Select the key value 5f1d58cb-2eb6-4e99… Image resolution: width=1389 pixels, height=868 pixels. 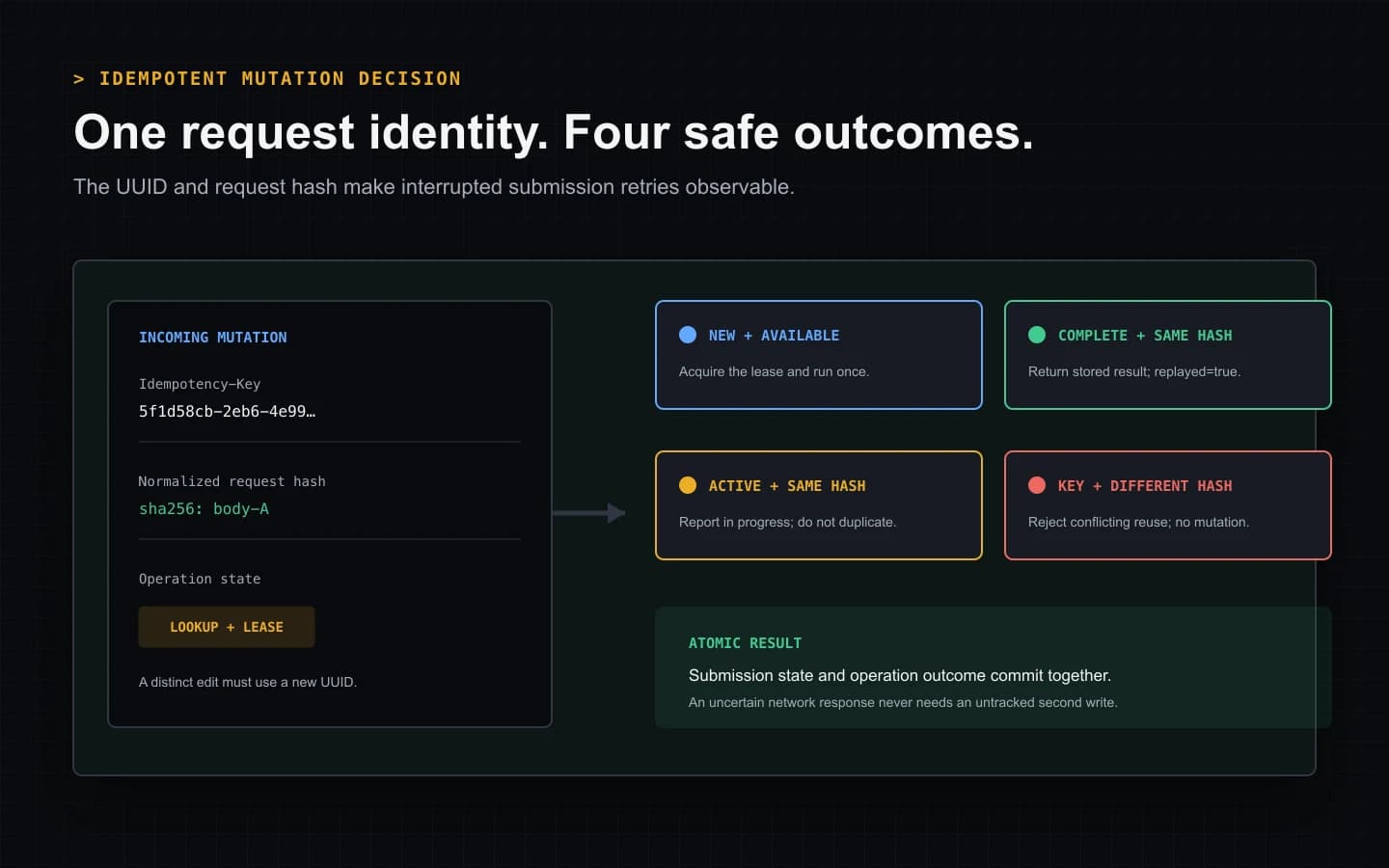(x=227, y=411)
